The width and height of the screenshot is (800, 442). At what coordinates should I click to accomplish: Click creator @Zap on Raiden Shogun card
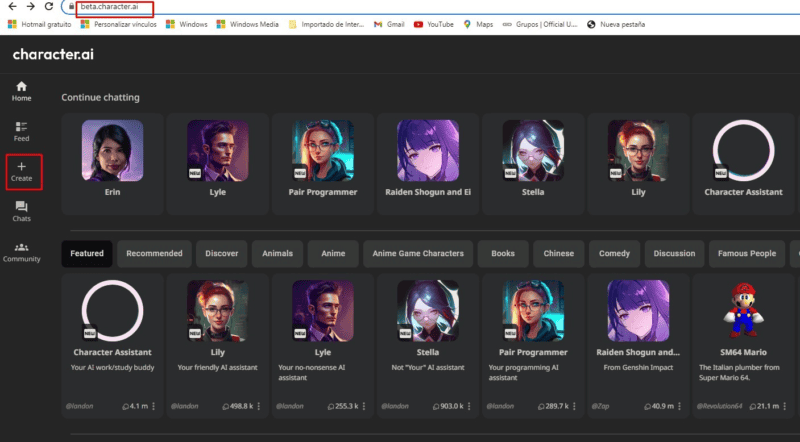tap(600, 406)
